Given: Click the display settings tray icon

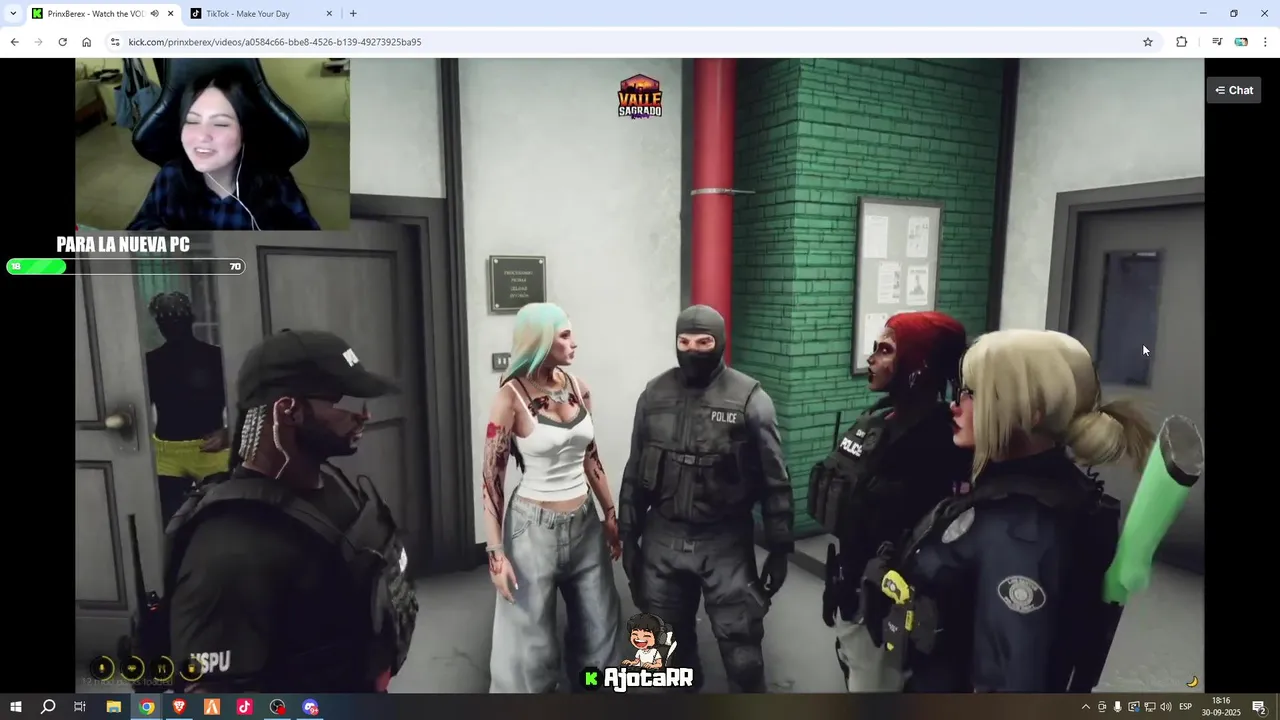Looking at the screenshot, I should click(x=1134, y=707).
